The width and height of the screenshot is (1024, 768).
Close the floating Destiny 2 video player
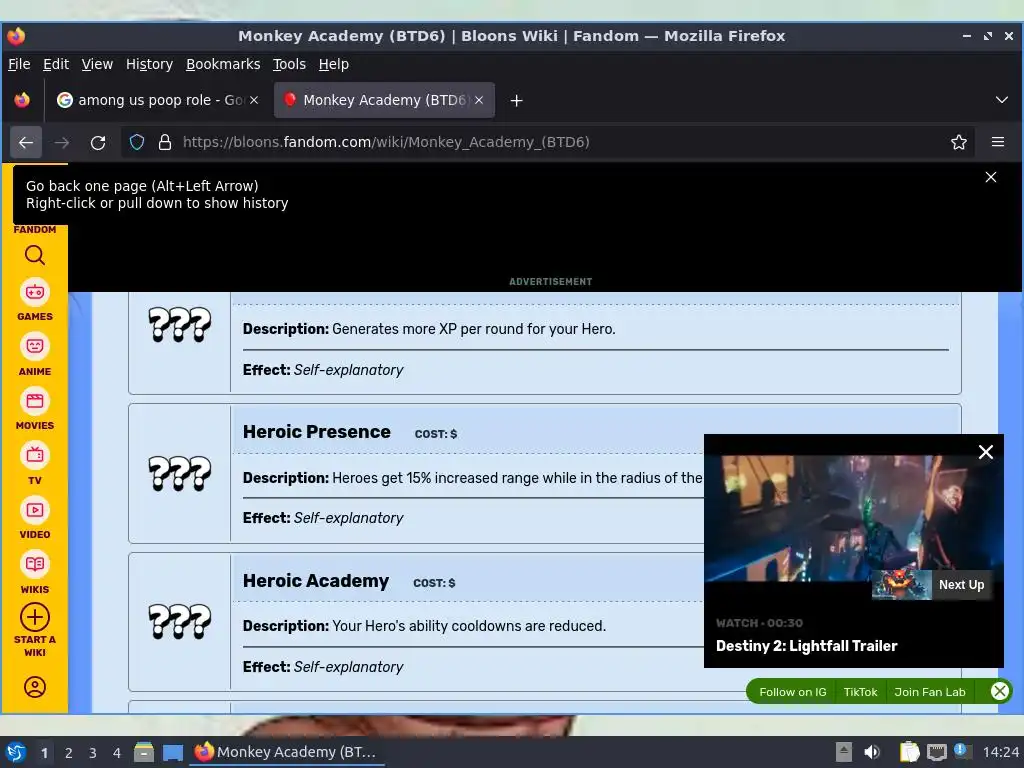tap(986, 452)
